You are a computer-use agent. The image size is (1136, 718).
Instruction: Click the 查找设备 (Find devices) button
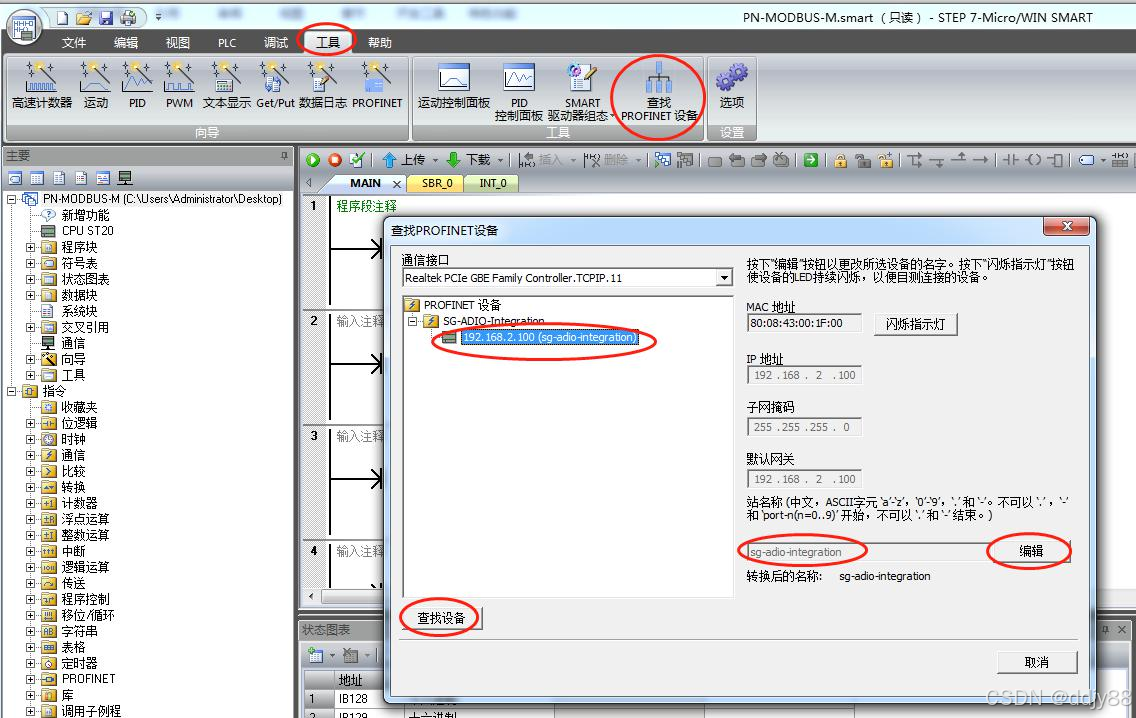coord(442,618)
